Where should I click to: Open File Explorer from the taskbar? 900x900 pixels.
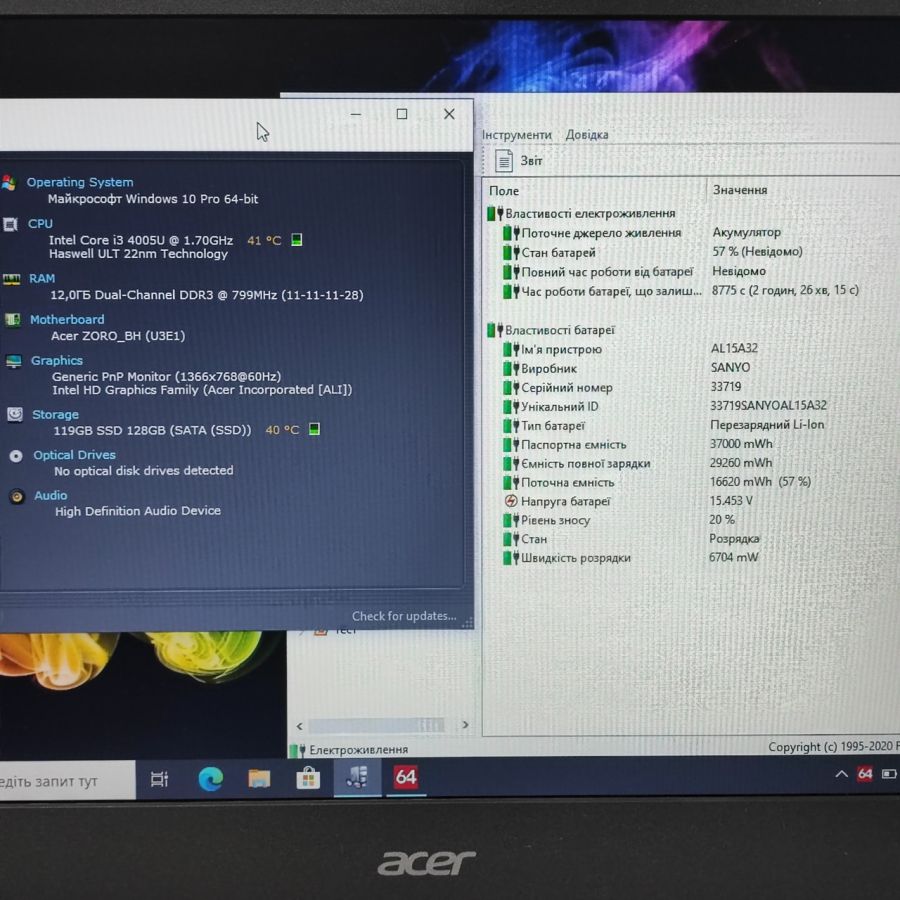259,778
